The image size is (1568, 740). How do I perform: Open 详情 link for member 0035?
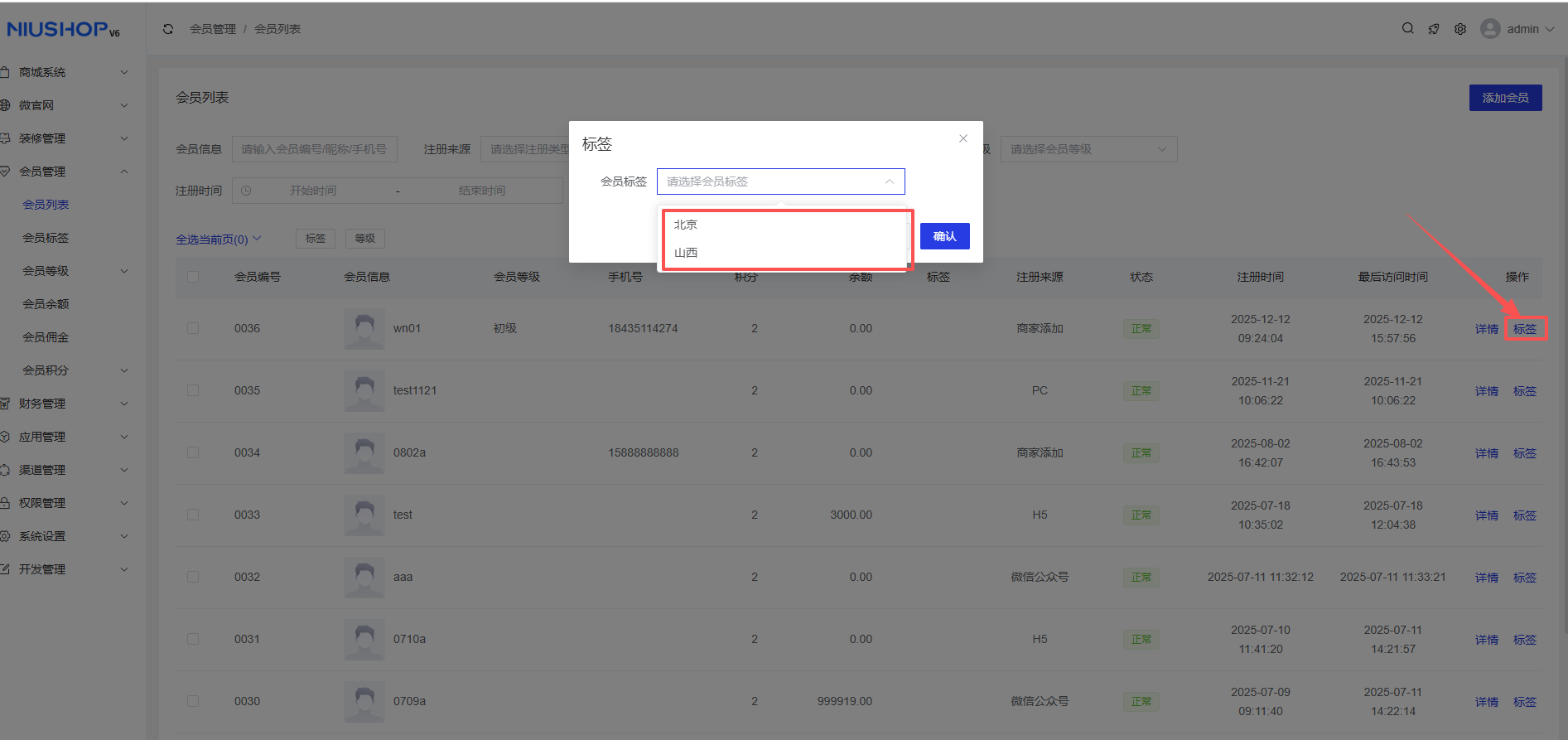[x=1486, y=391]
